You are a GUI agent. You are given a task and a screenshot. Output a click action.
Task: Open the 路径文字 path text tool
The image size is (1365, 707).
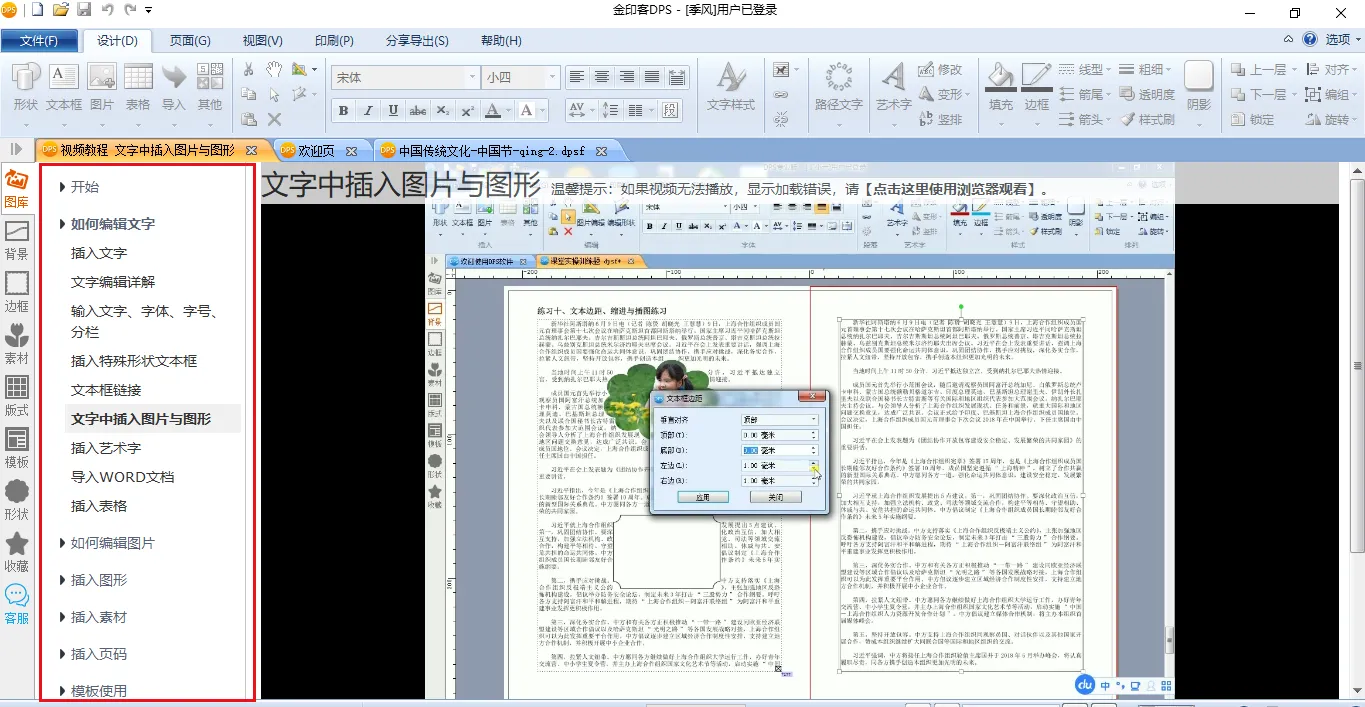(838, 86)
